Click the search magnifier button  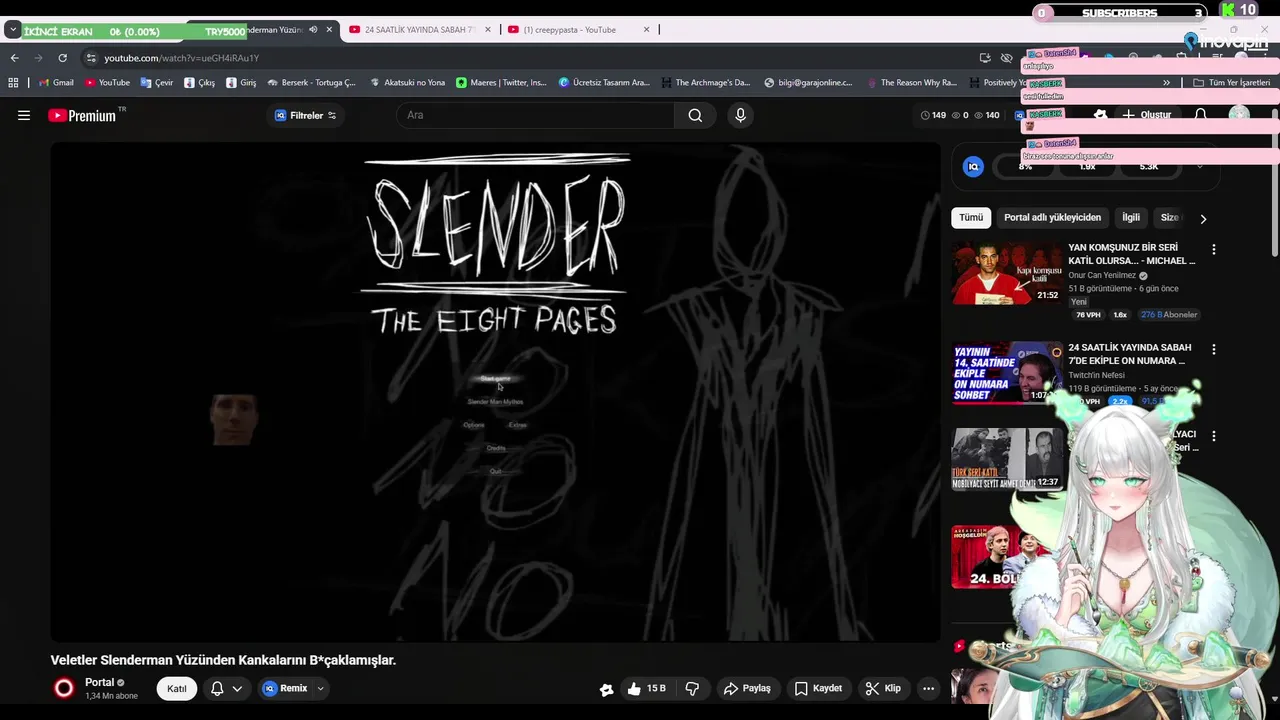pos(695,115)
